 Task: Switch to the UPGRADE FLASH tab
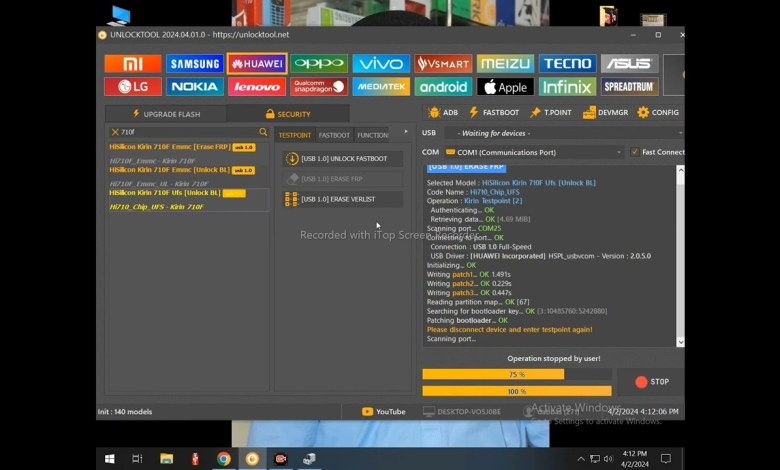pos(166,114)
